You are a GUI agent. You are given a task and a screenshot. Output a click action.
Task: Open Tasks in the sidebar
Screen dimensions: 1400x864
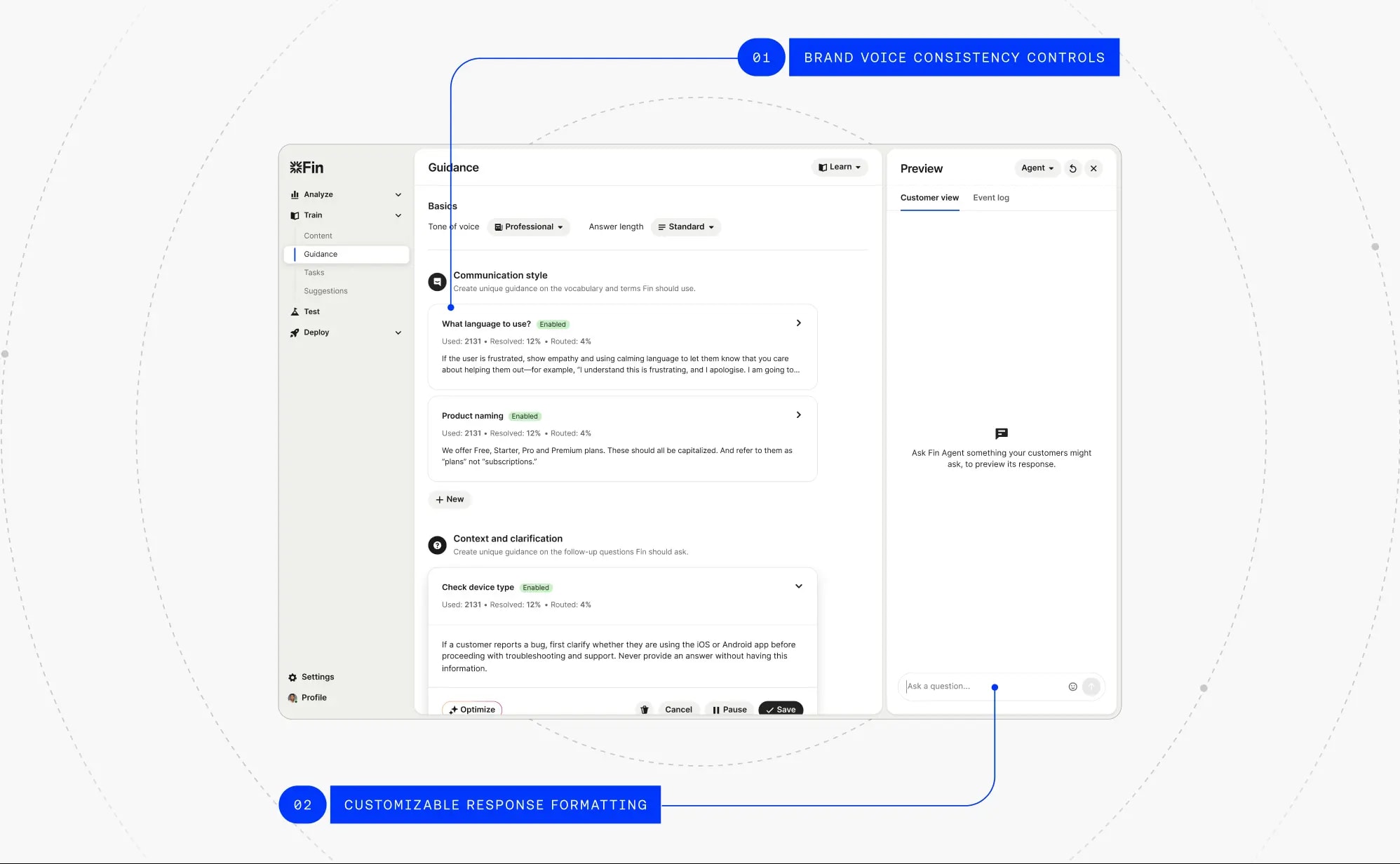314,273
